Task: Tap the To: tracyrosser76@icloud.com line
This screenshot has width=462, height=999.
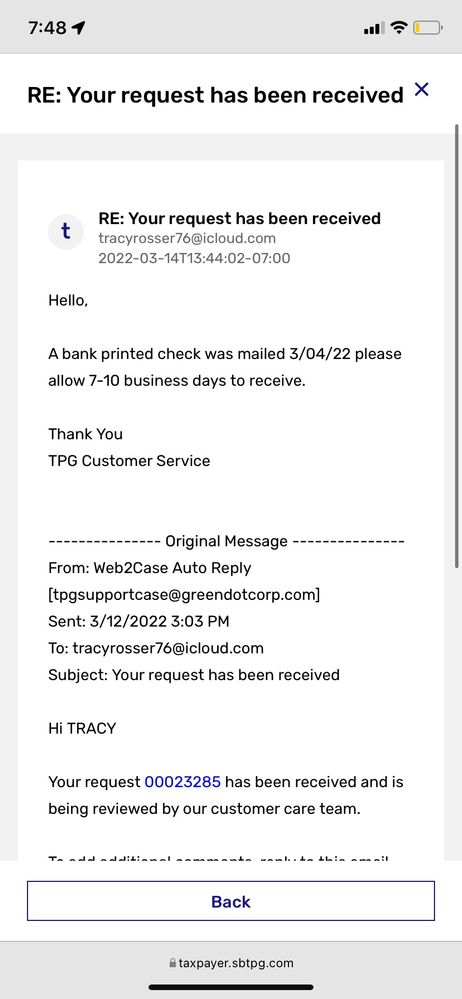Action: click(156, 648)
